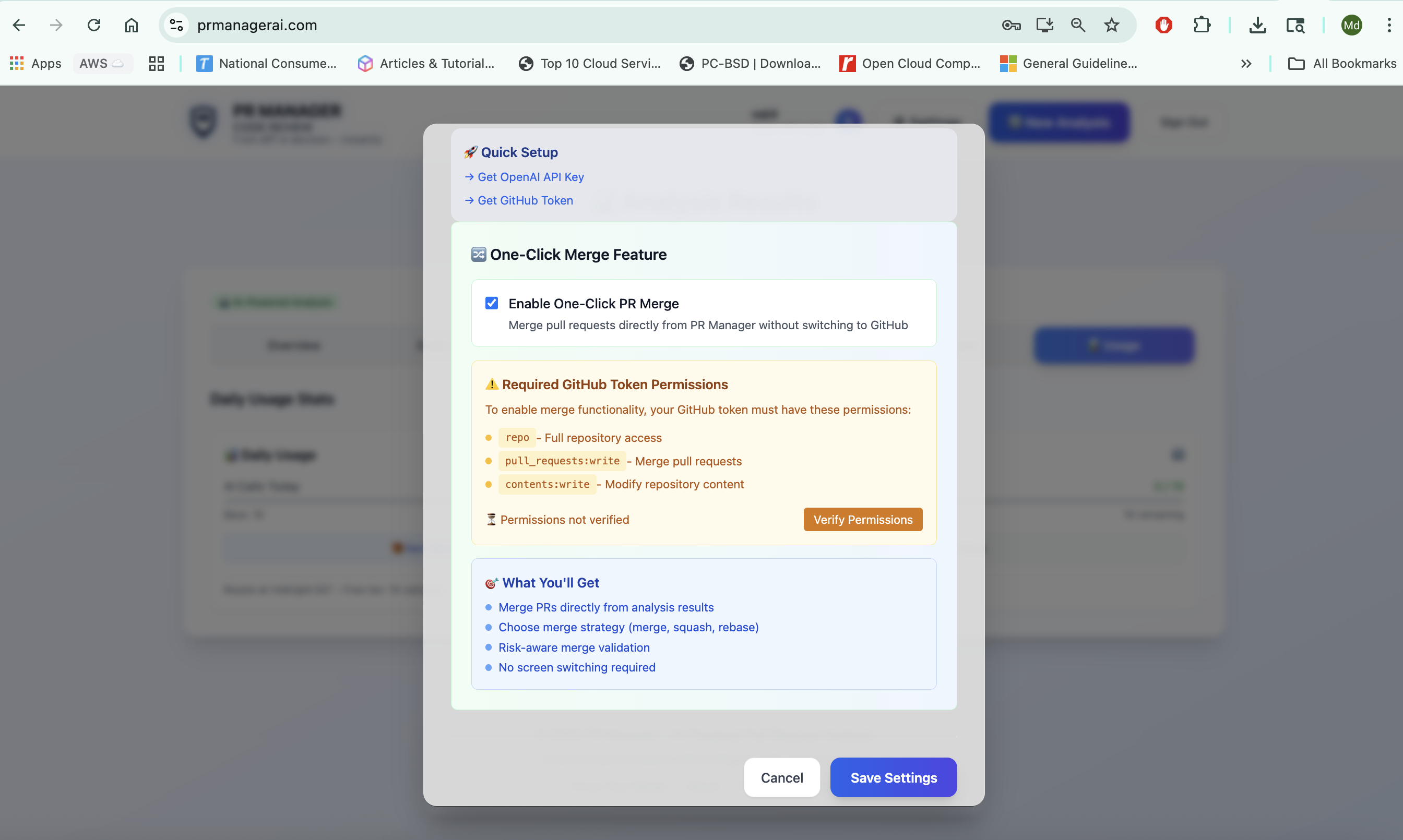Open the Md profile avatar
1403x840 pixels.
point(1351,25)
